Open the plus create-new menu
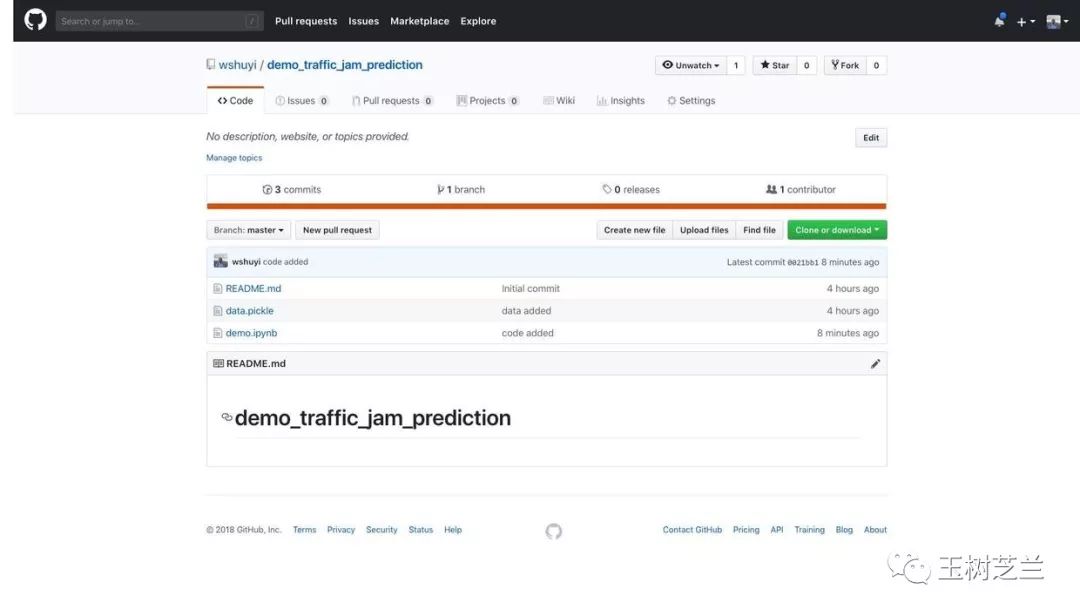Image resolution: width=1080 pixels, height=616 pixels. coord(1026,21)
